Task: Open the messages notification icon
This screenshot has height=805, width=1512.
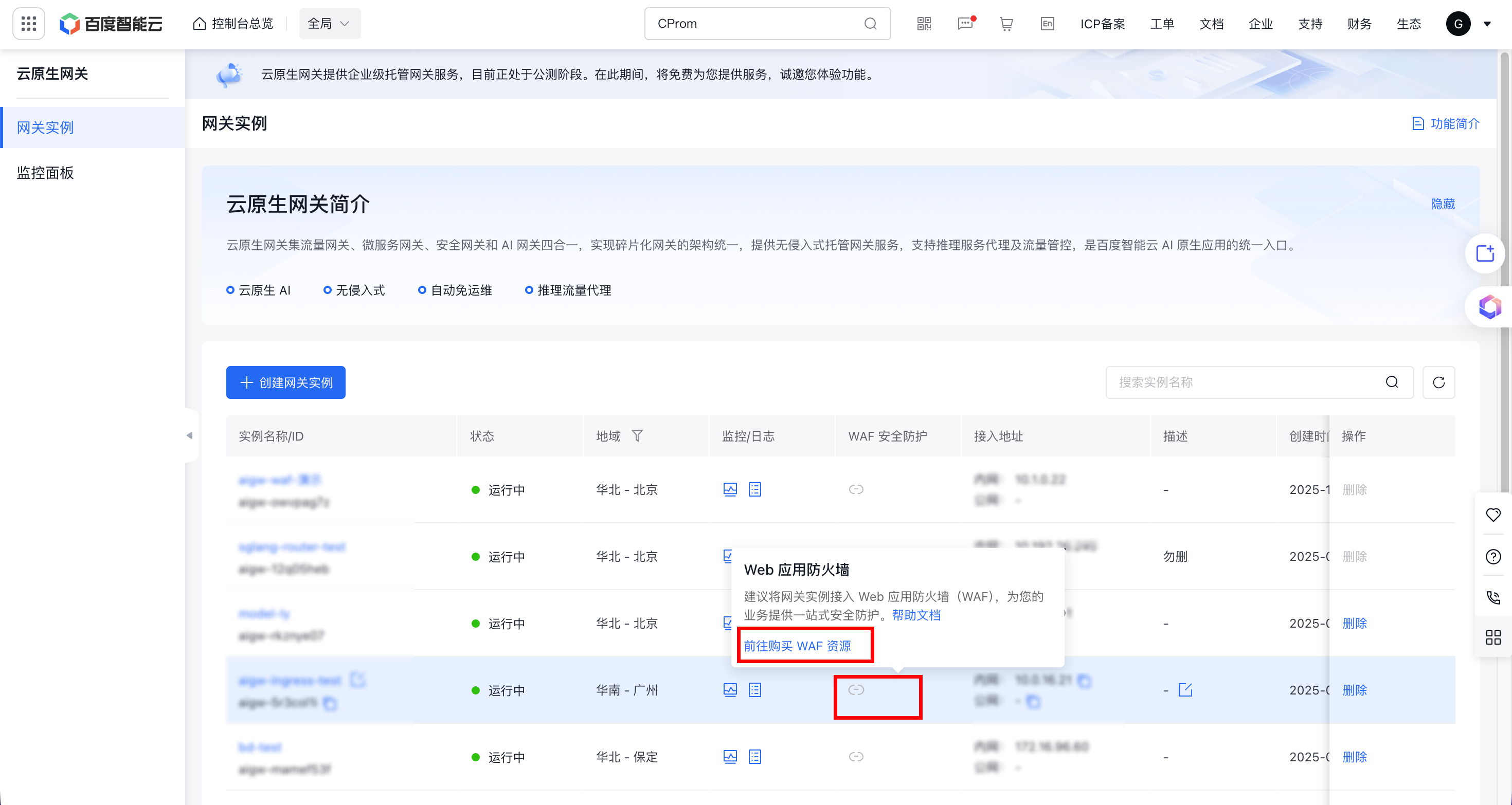Action: (965, 24)
